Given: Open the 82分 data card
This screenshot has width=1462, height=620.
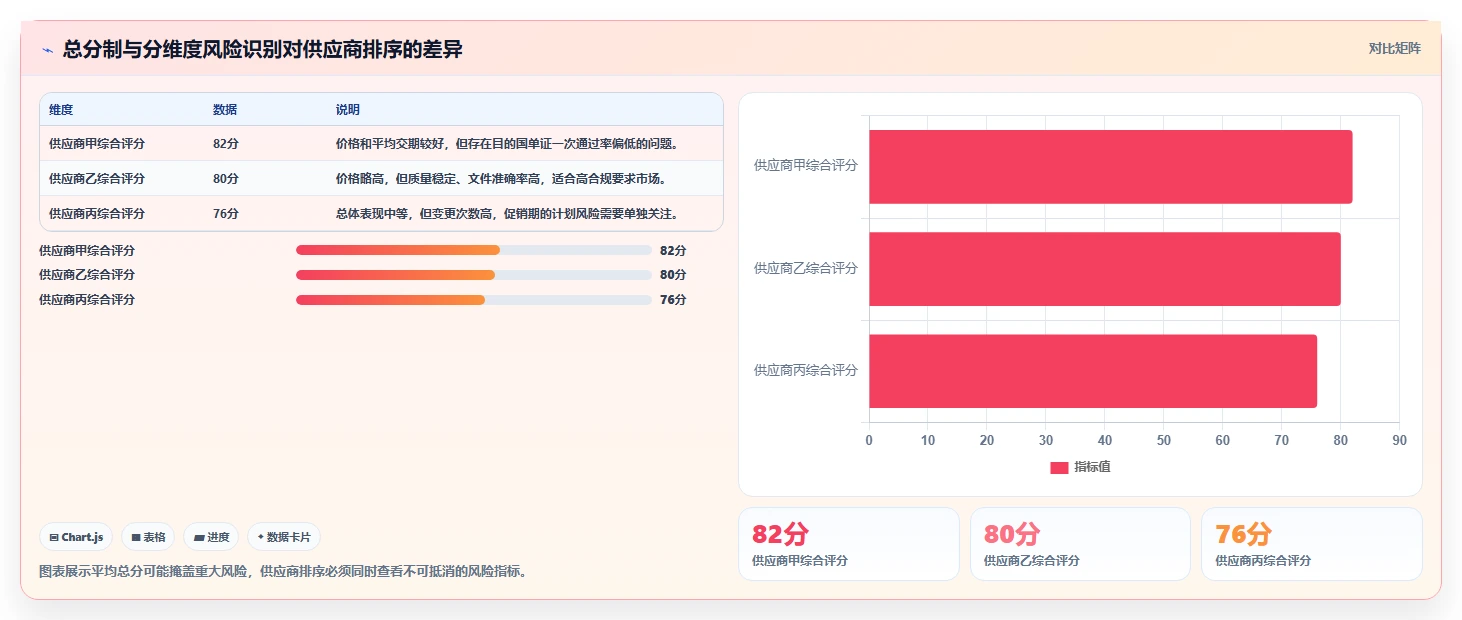Looking at the screenshot, I should tap(848, 544).
